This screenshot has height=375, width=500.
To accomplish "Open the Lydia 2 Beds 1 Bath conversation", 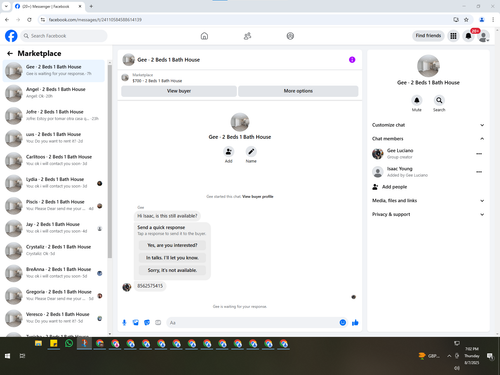I will [x=54, y=183].
